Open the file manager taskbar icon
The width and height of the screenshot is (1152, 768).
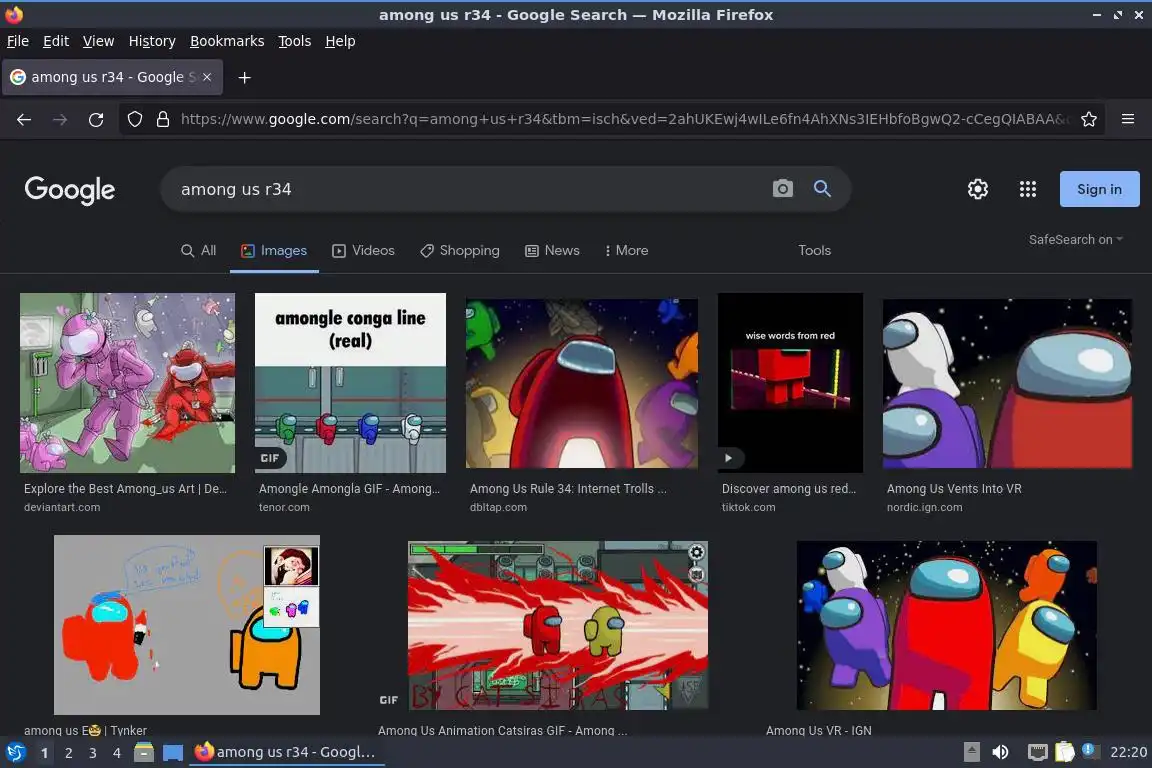coord(144,753)
